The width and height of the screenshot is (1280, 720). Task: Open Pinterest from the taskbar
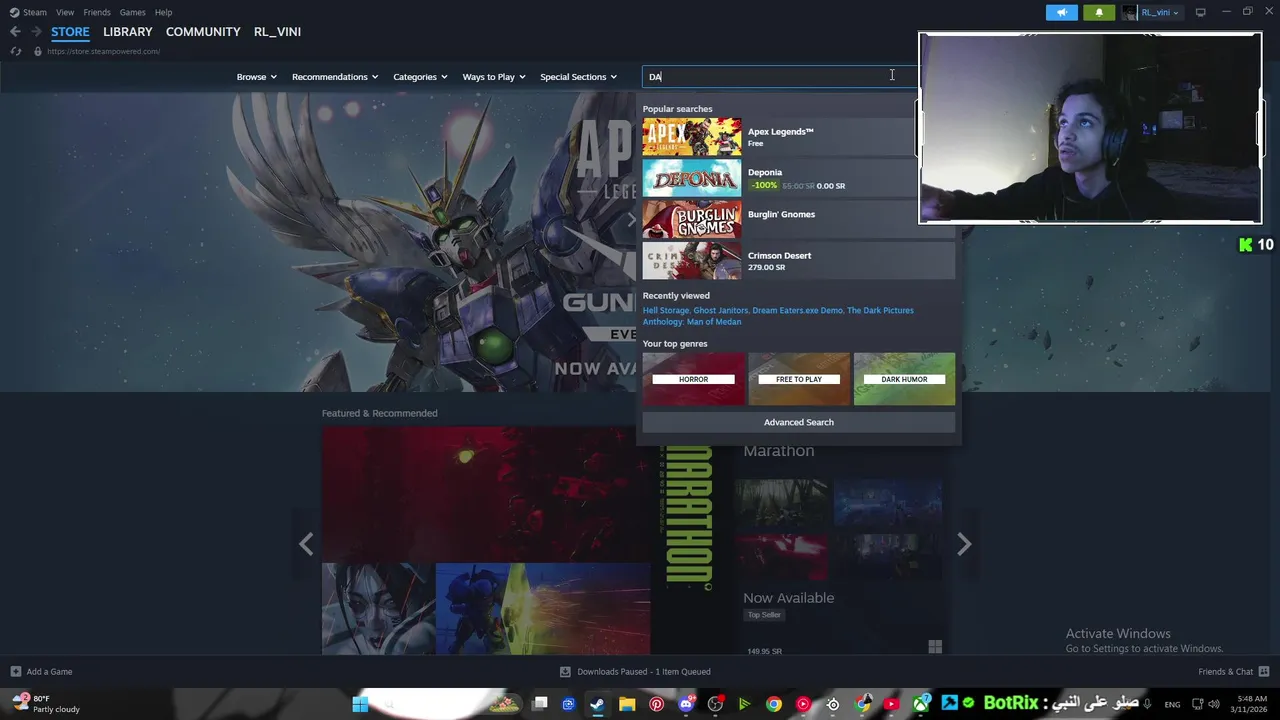tap(656, 704)
